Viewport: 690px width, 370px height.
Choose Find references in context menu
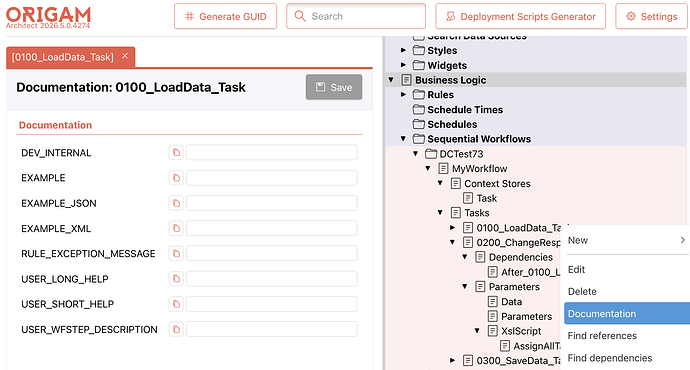tap(627, 336)
